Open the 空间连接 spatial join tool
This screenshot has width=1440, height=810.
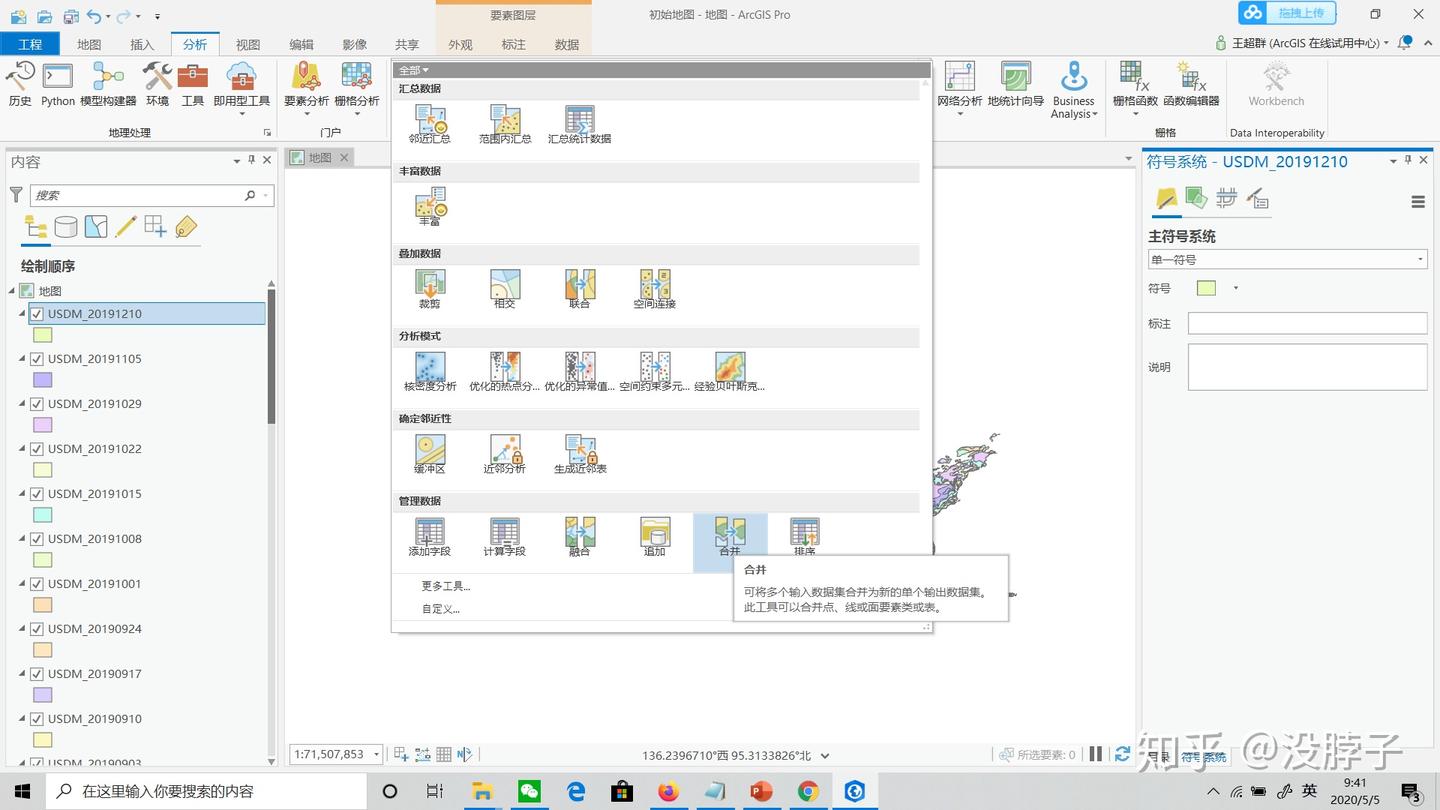tap(654, 285)
